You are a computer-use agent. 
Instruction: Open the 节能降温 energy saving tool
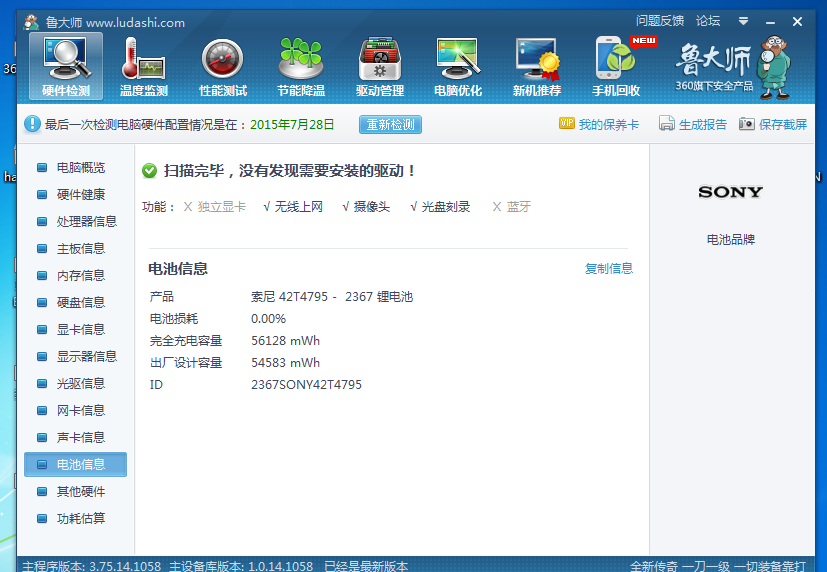click(x=301, y=66)
